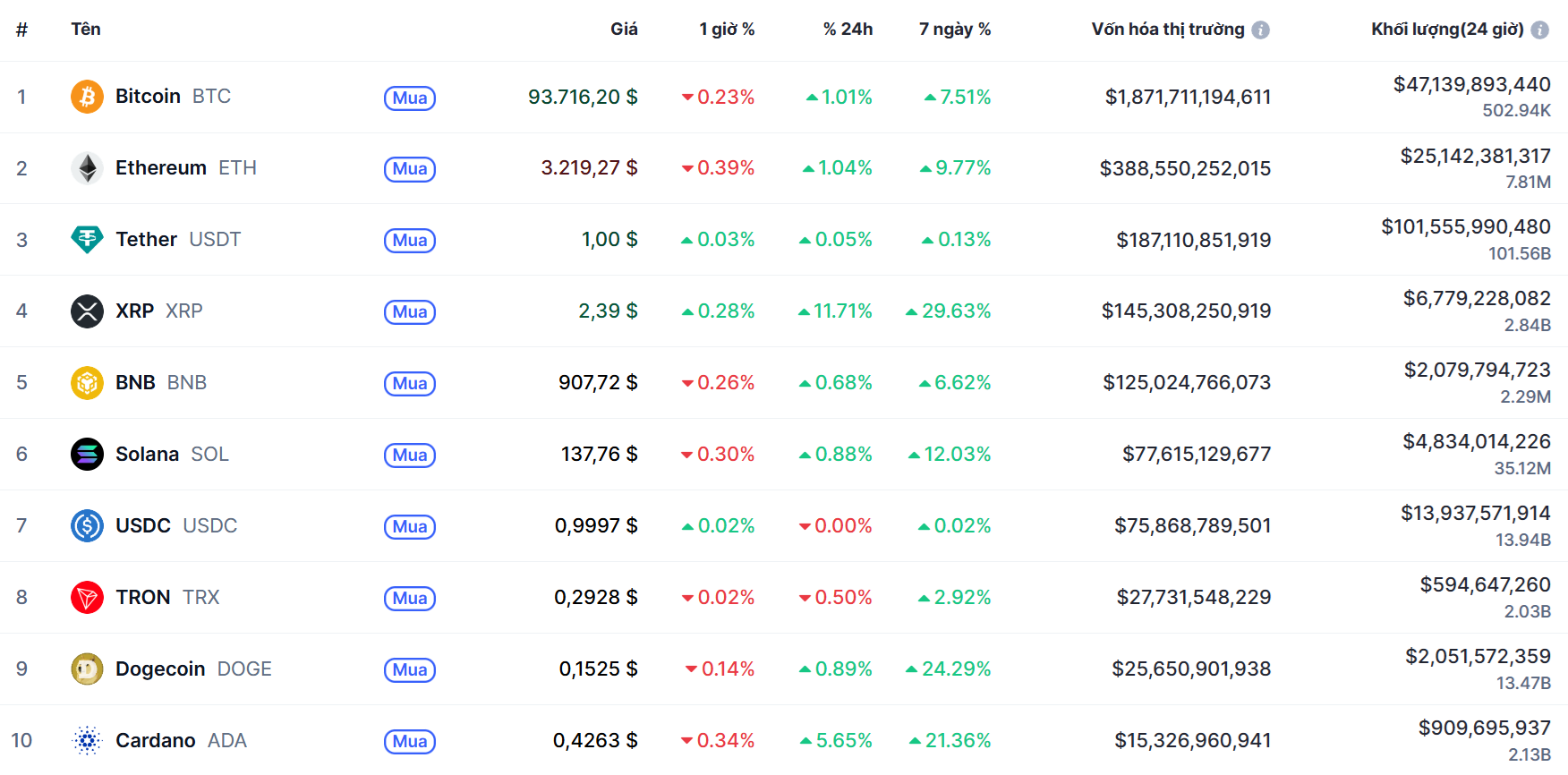Open the TRON TRX name link
This screenshot has width=1568, height=775.
167,598
